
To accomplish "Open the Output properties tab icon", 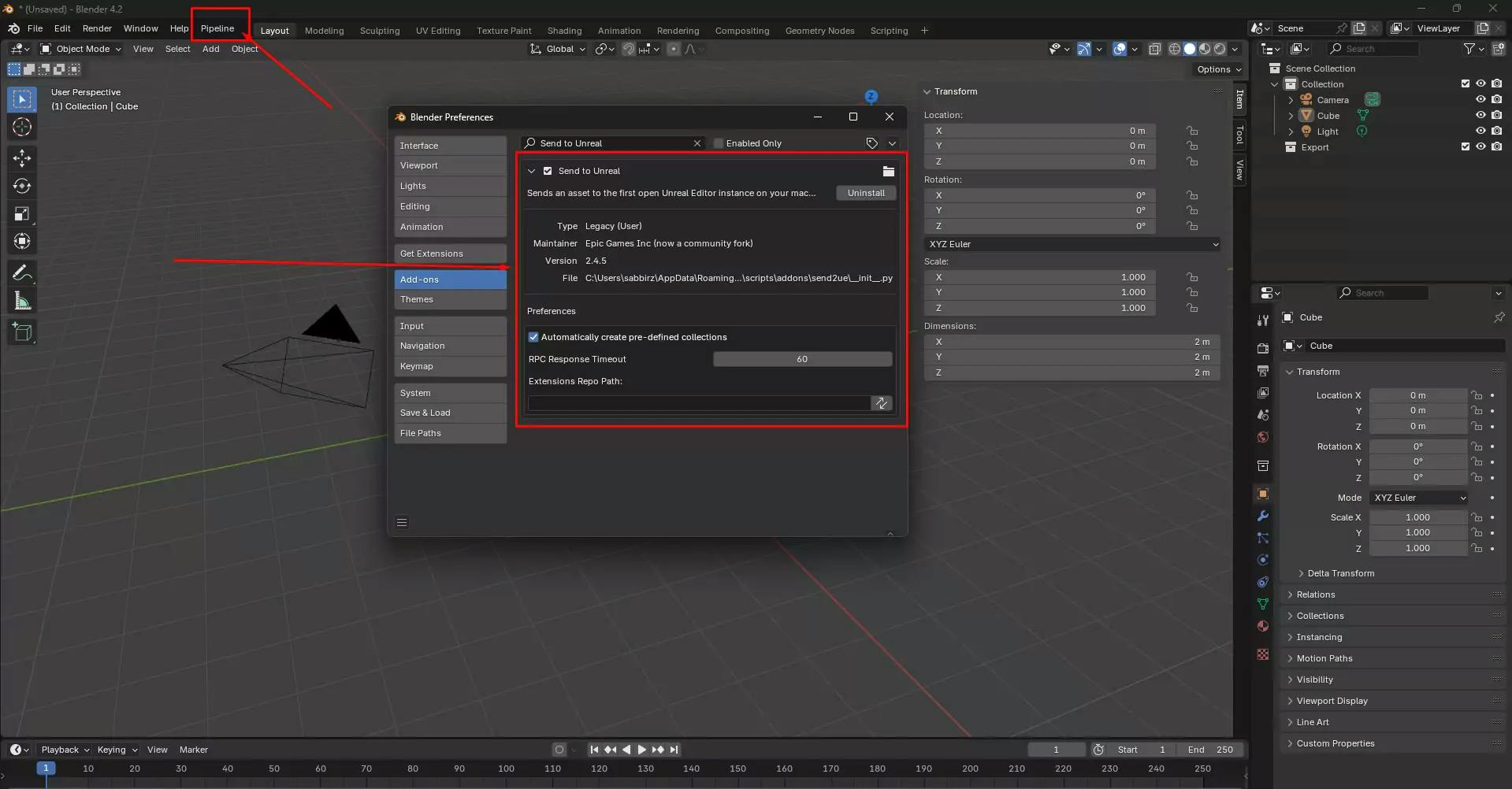I will [x=1263, y=370].
